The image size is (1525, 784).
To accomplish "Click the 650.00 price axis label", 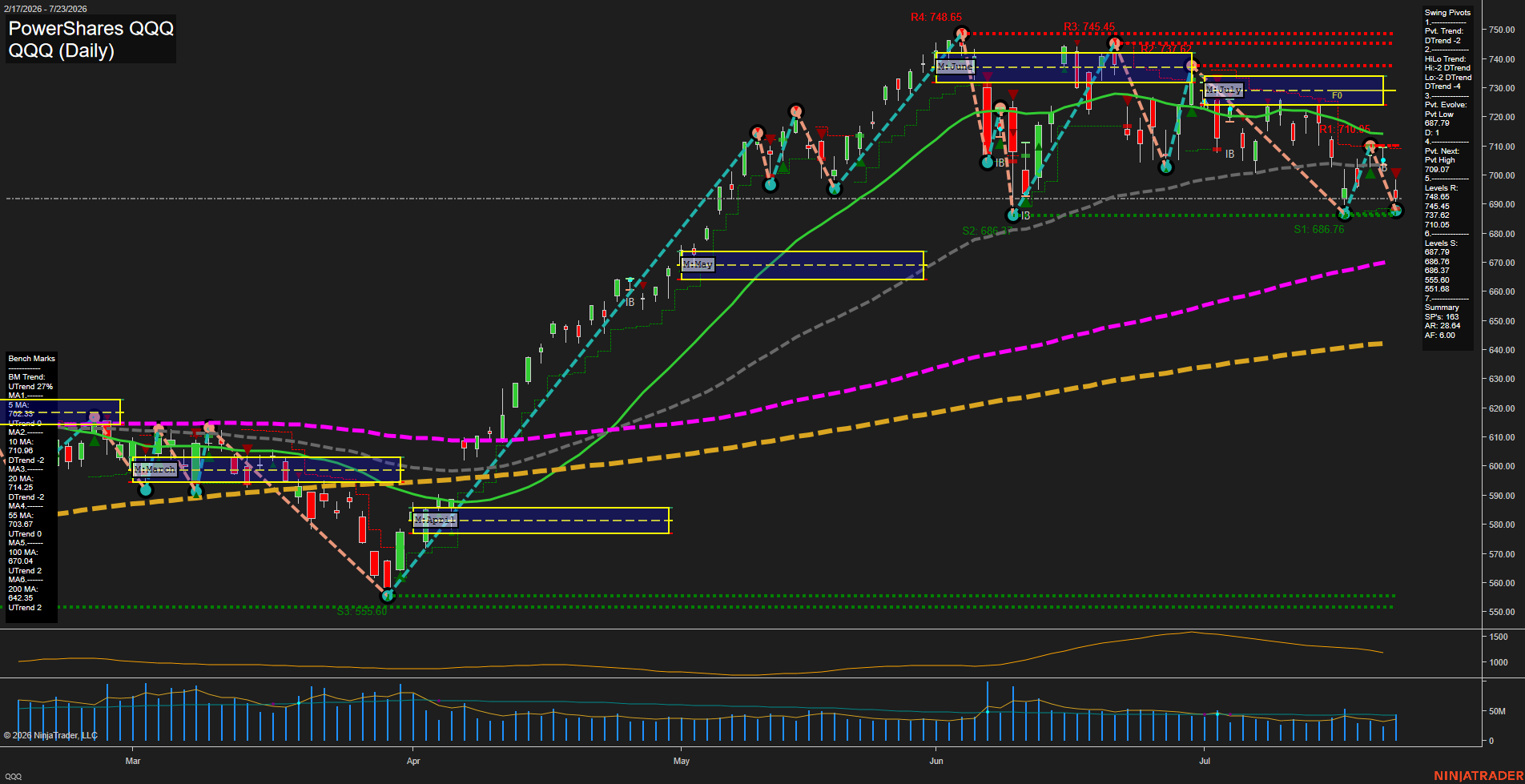I will point(1502,321).
